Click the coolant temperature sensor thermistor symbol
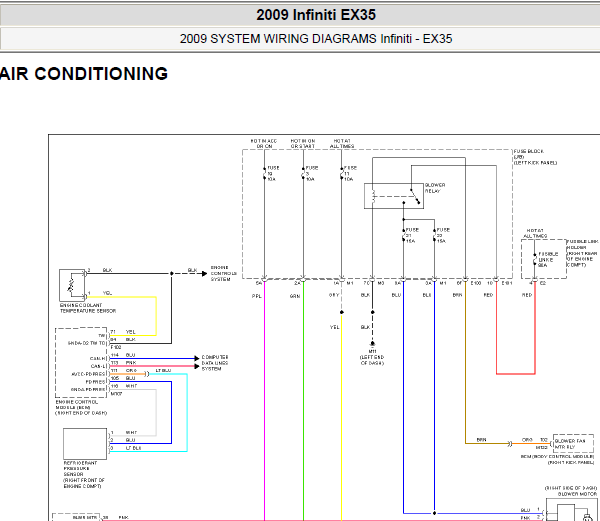 pyautogui.click(x=71, y=285)
